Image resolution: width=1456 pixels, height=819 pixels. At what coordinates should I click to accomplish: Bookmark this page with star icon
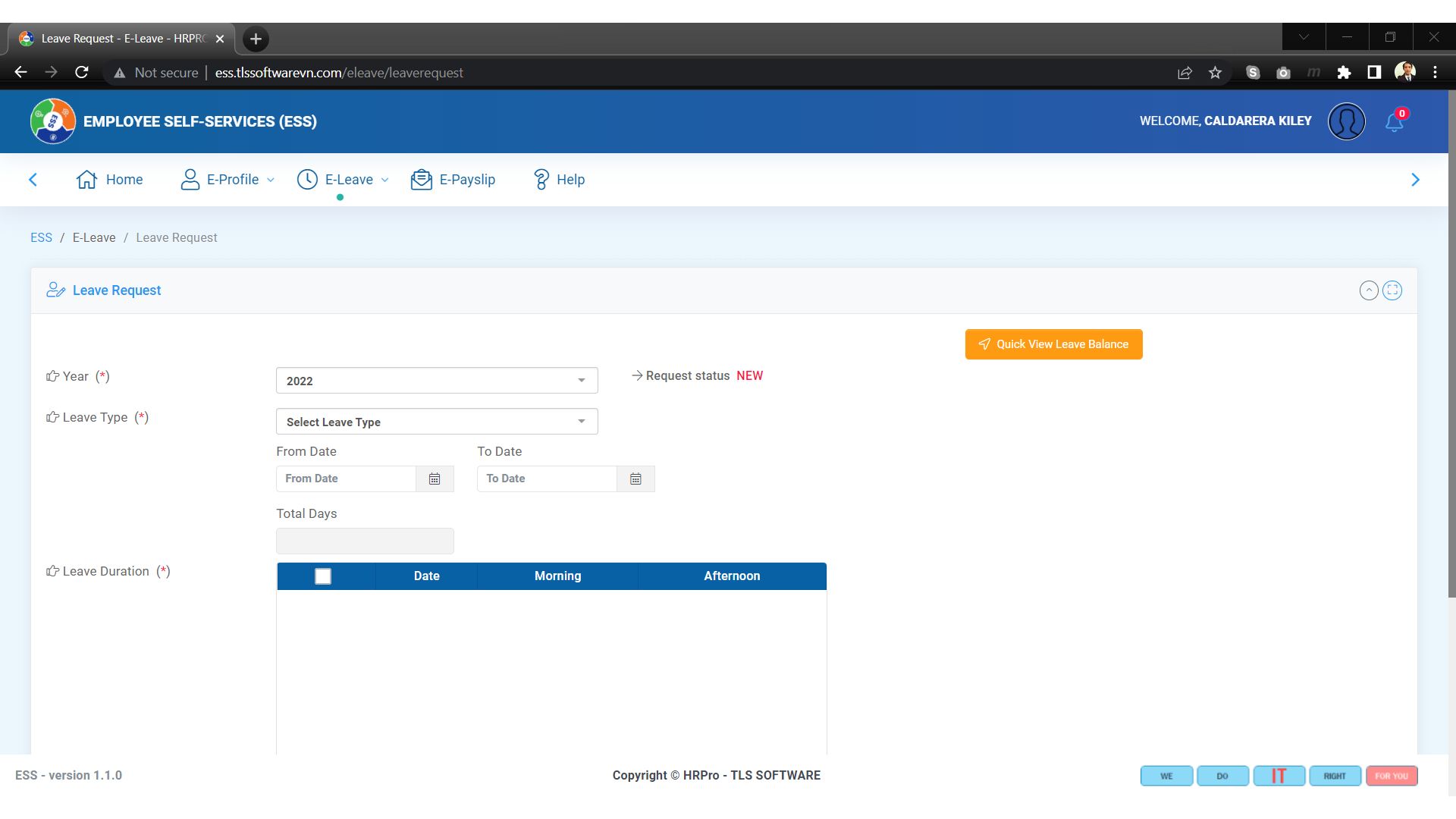tap(1215, 73)
